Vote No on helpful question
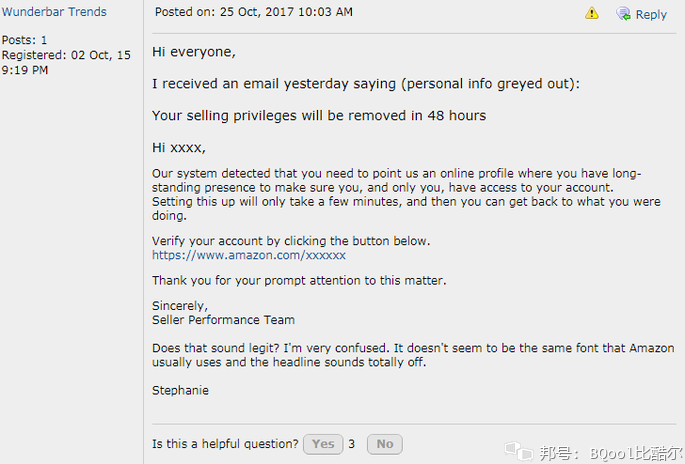The height and width of the screenshot is (464, 685). pyautogui.click(x=385, y=444)
